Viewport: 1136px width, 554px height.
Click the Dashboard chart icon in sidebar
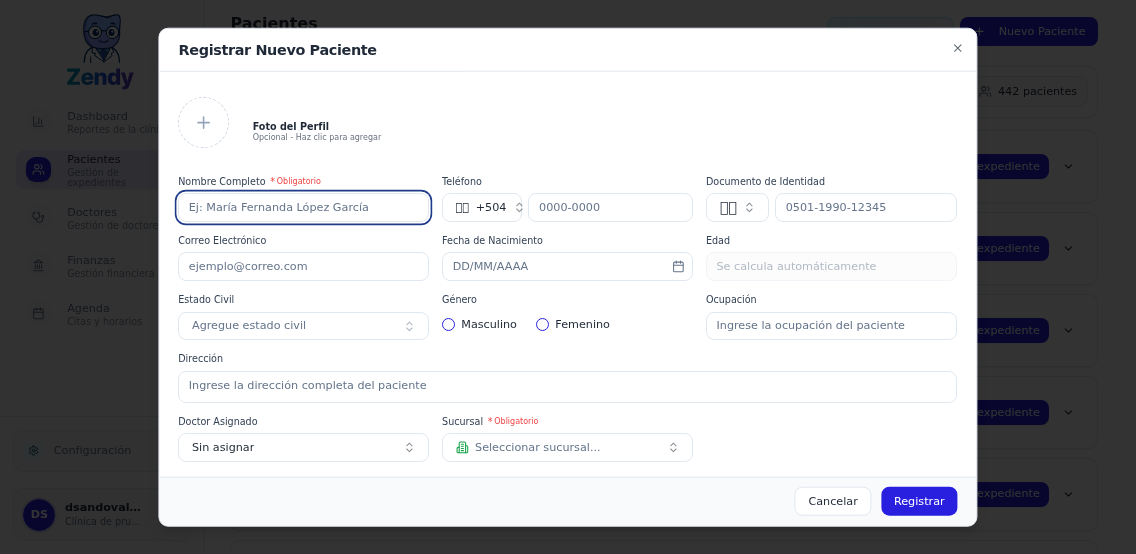pyautogui.click(x=38, y=122)
